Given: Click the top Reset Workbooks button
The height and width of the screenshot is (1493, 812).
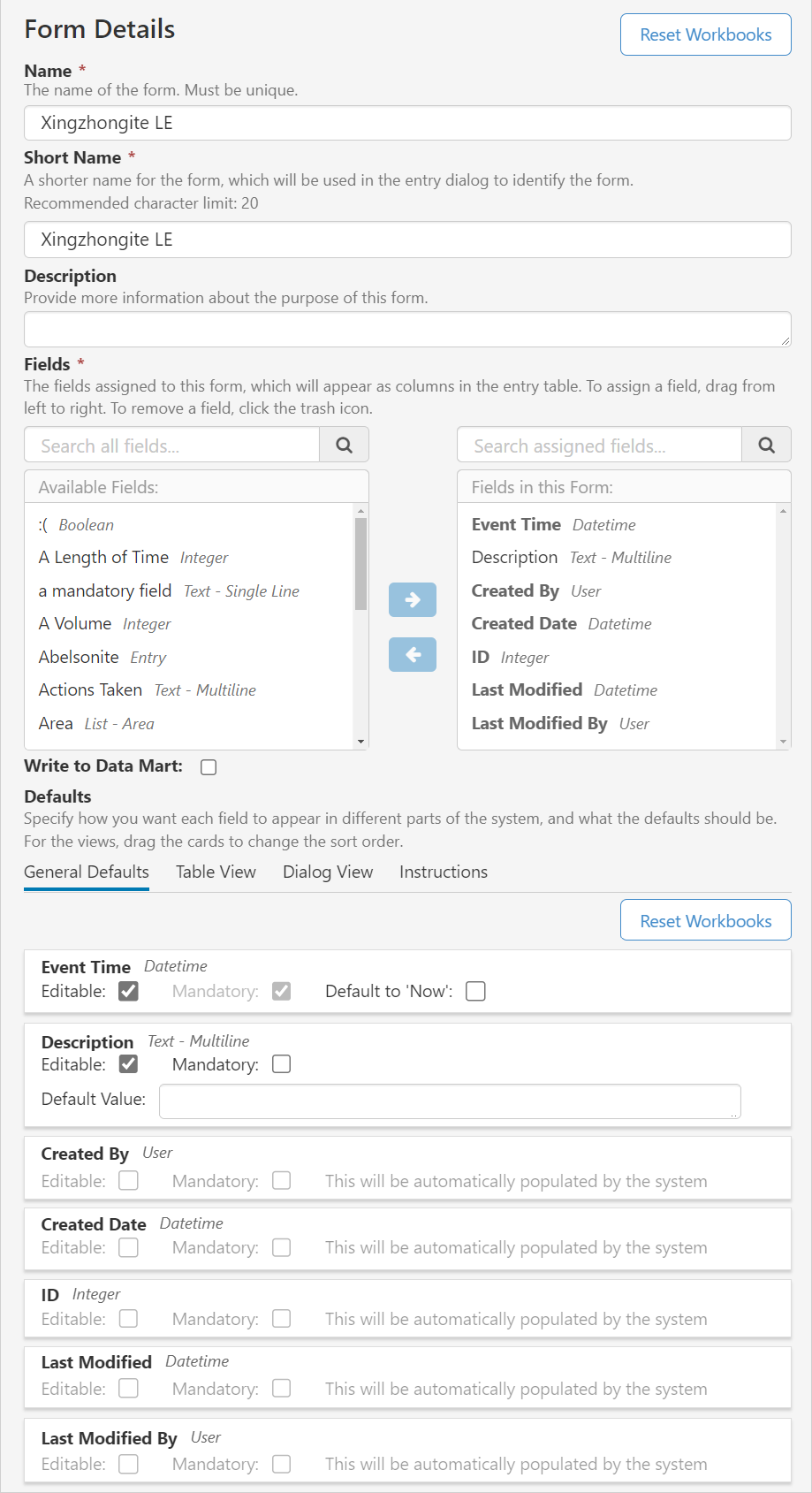Looking at the screenshot, I should point(705,34).
